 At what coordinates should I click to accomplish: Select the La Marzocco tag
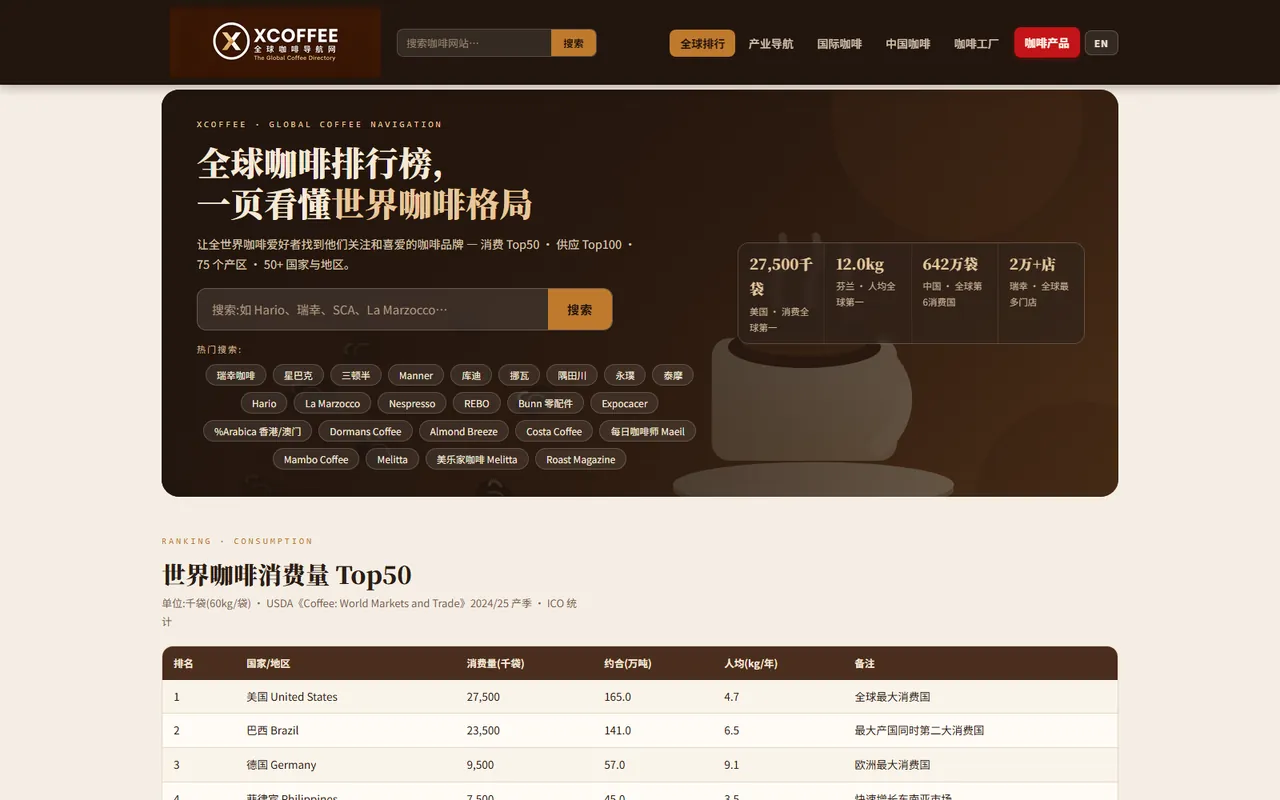click(333, 403)
